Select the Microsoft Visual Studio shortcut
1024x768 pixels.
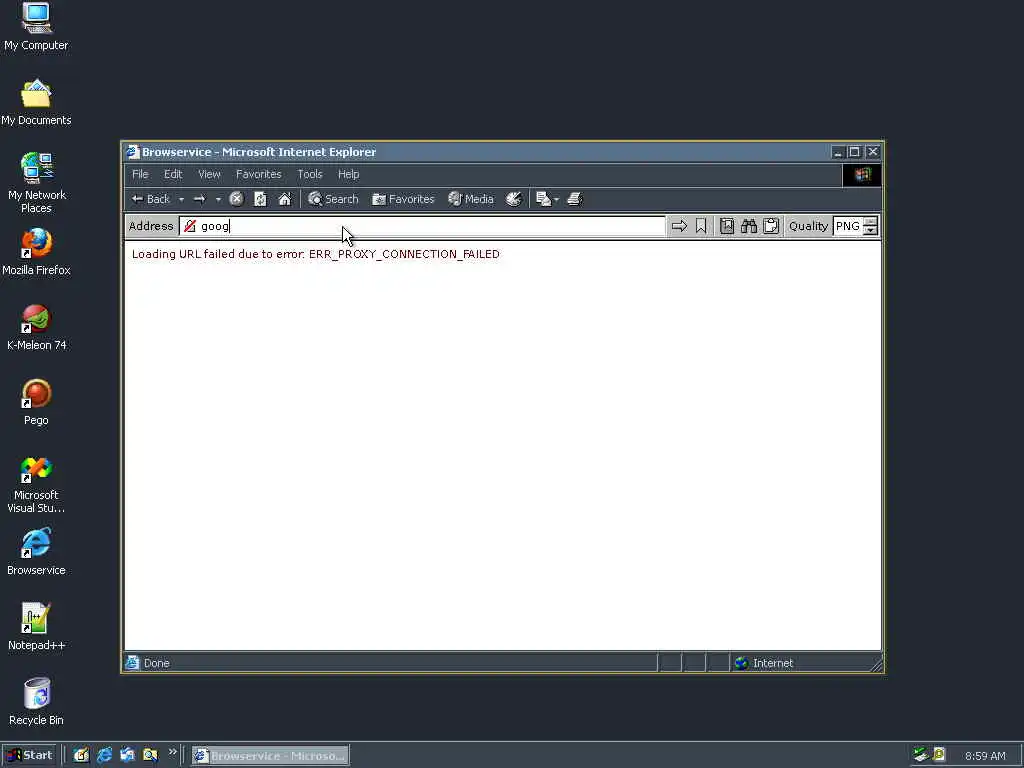36,483
